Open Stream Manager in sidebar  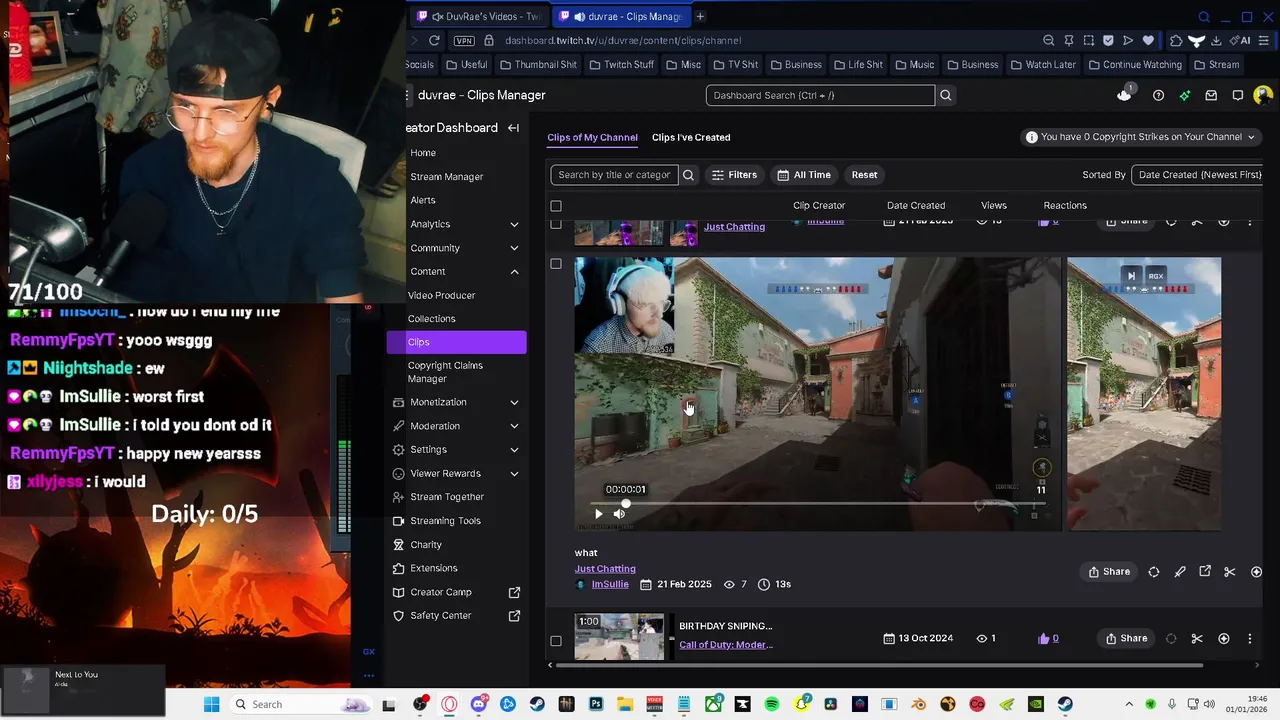pos(446,177)
